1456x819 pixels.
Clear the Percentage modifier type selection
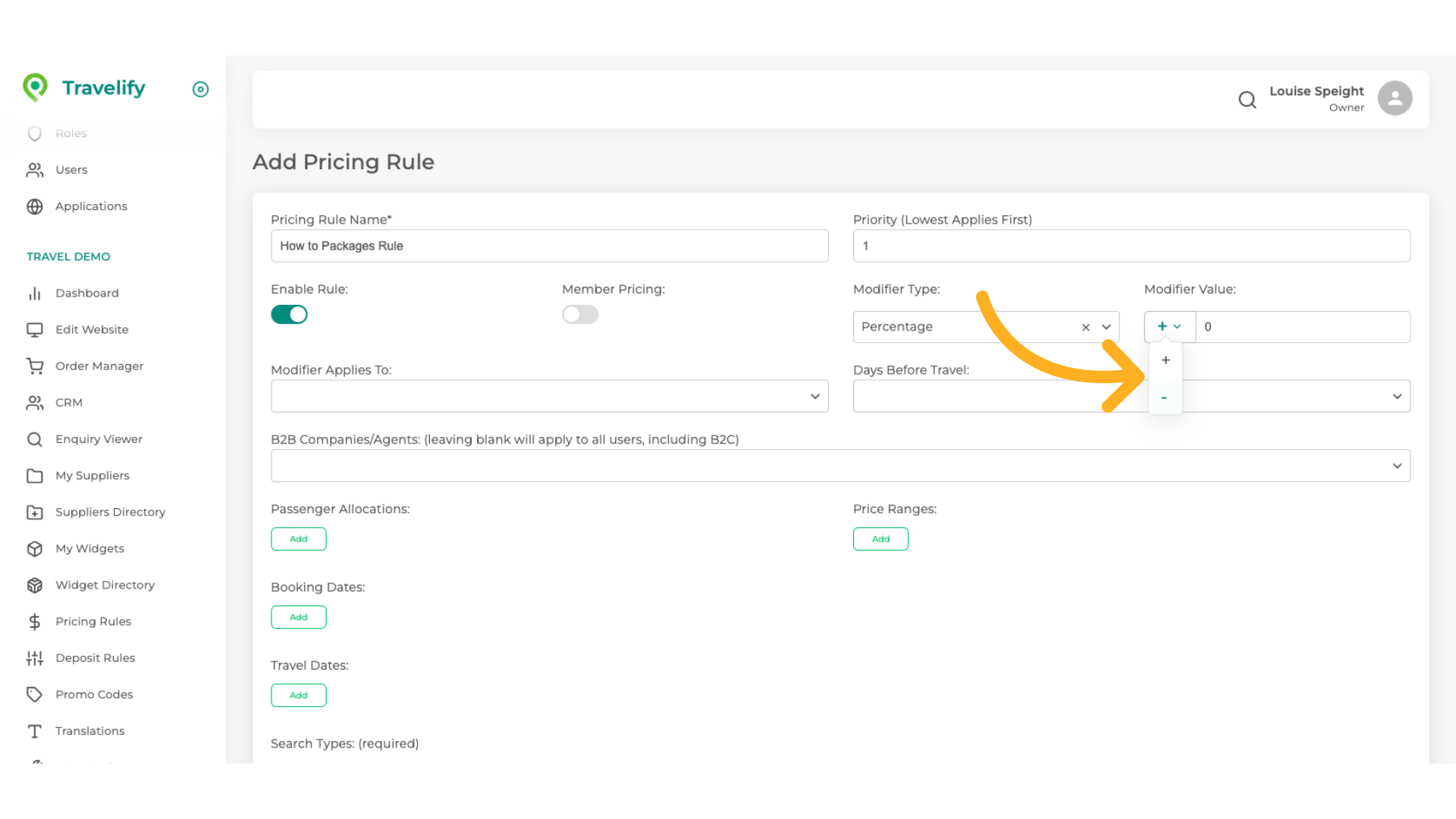pos(1085,327)
